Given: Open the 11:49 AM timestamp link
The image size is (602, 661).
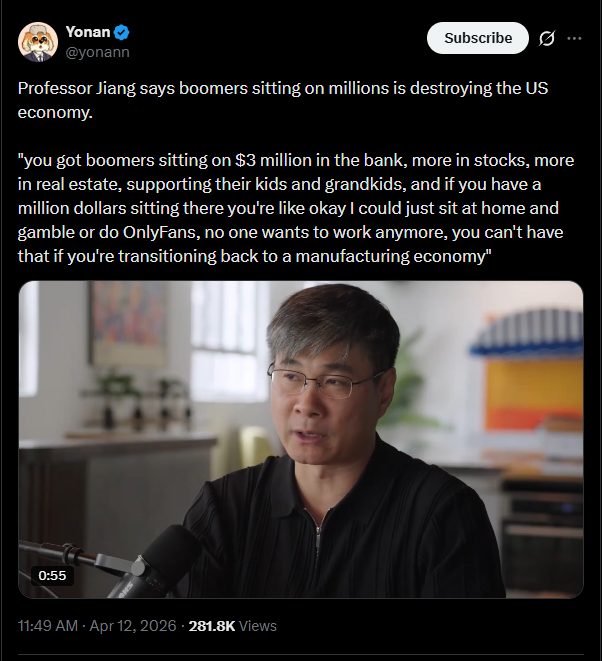Looking at the screenshot, I should click(x=48, y=626).
